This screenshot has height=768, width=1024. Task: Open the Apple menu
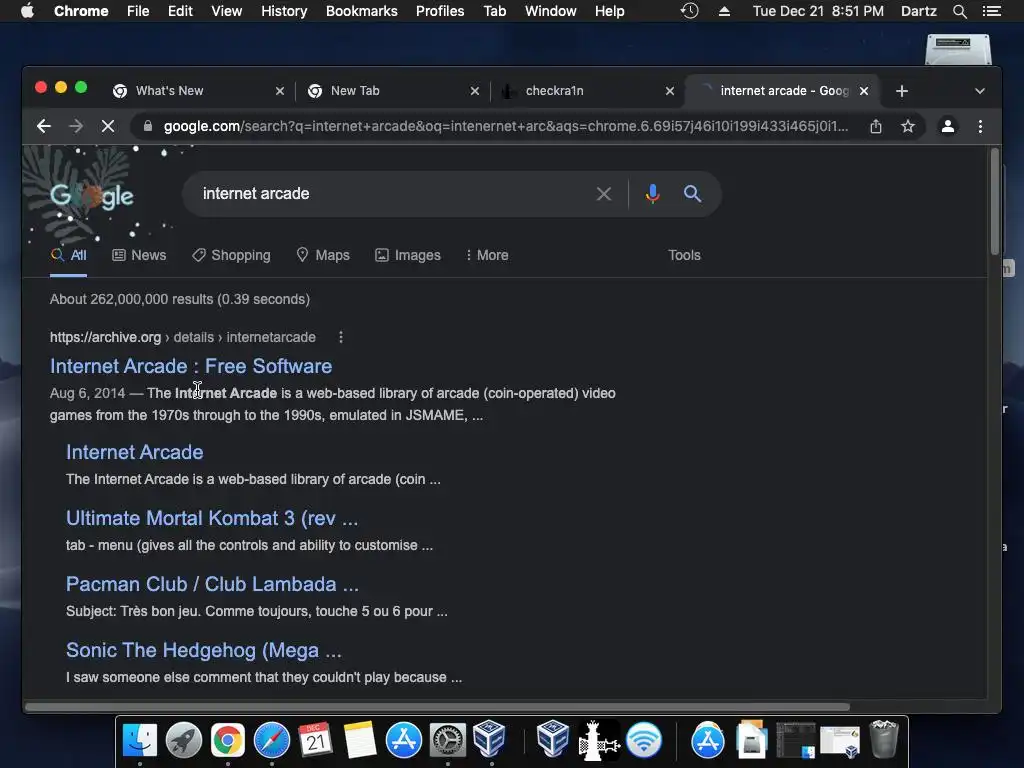tap(27, 11)
